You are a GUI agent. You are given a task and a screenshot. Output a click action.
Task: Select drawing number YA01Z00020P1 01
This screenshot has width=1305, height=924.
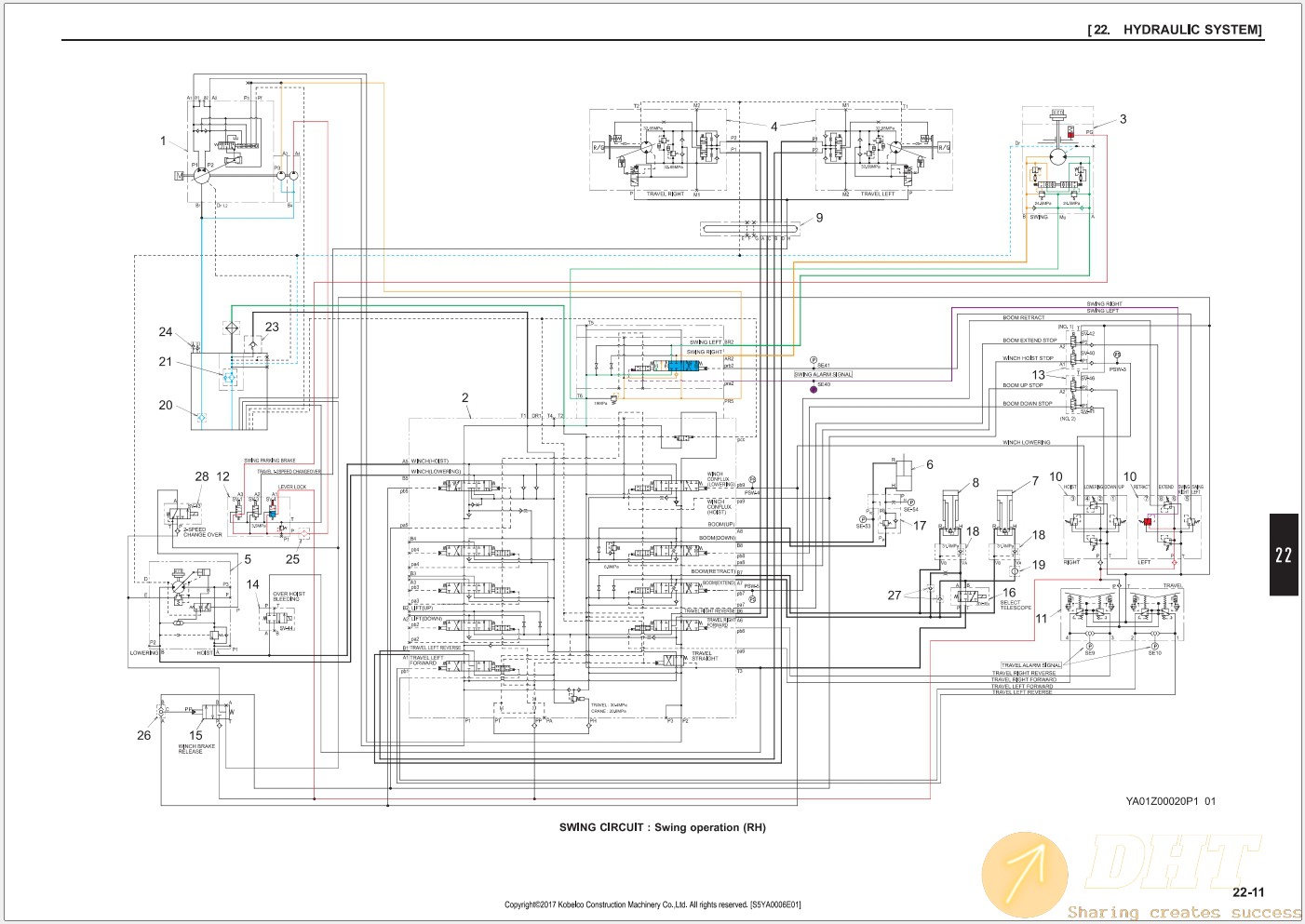1170,801
